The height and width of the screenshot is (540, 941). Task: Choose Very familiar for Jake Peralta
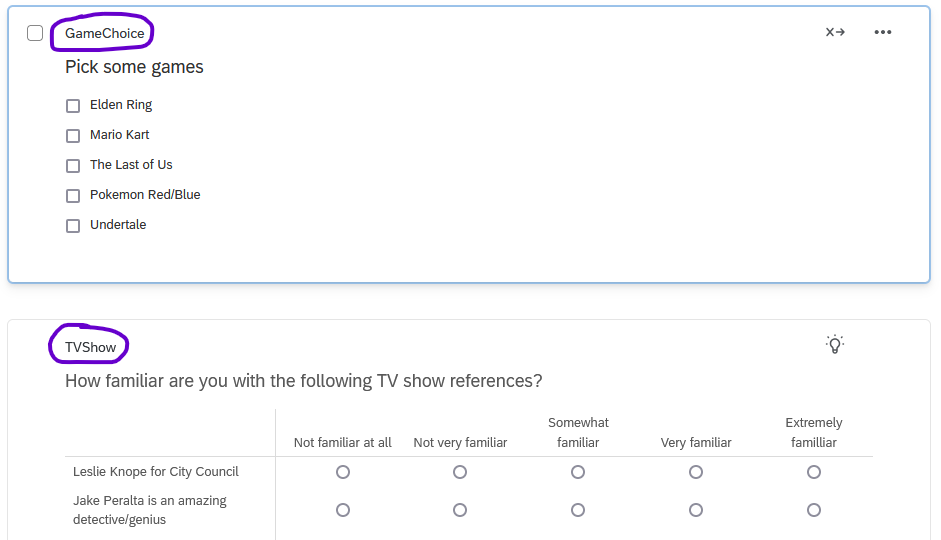click(696, 510)
